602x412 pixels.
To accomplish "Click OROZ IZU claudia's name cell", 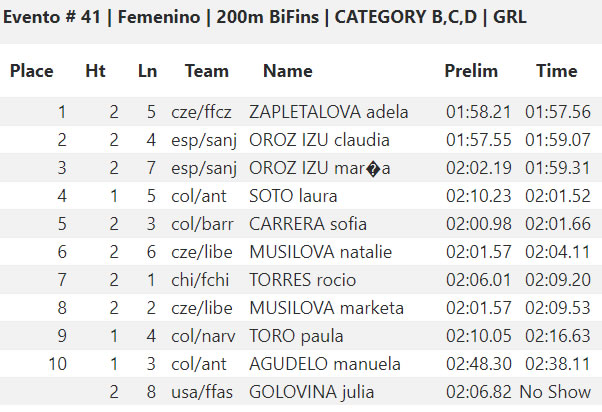I will [x=319, y=140].
